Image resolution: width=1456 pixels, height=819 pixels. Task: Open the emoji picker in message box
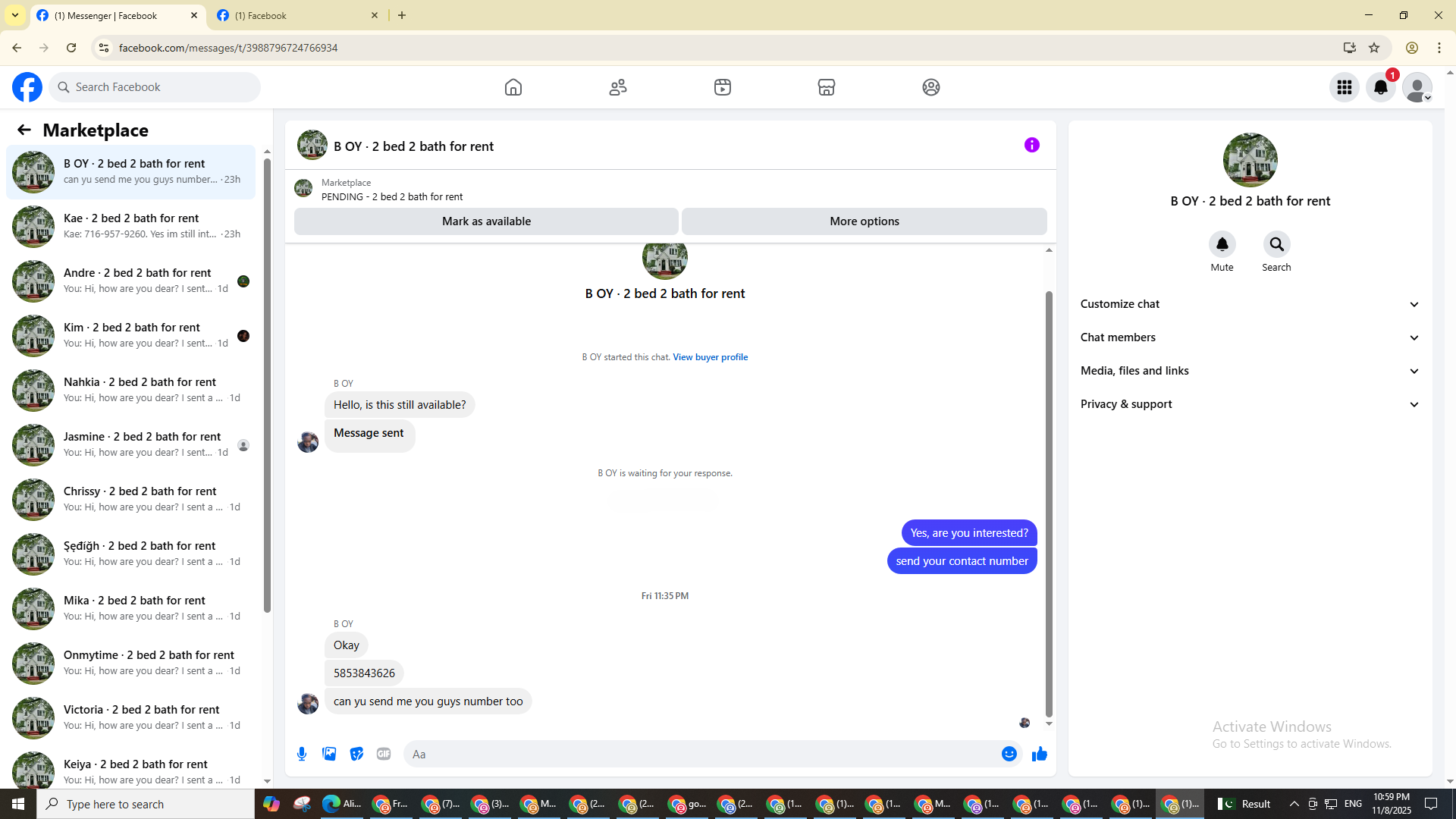1009,754
